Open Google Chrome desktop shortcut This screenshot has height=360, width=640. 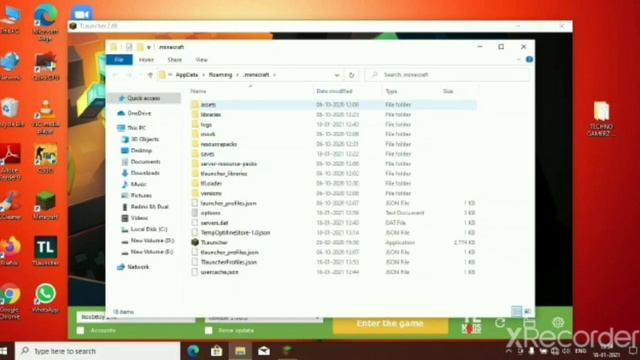10,301
